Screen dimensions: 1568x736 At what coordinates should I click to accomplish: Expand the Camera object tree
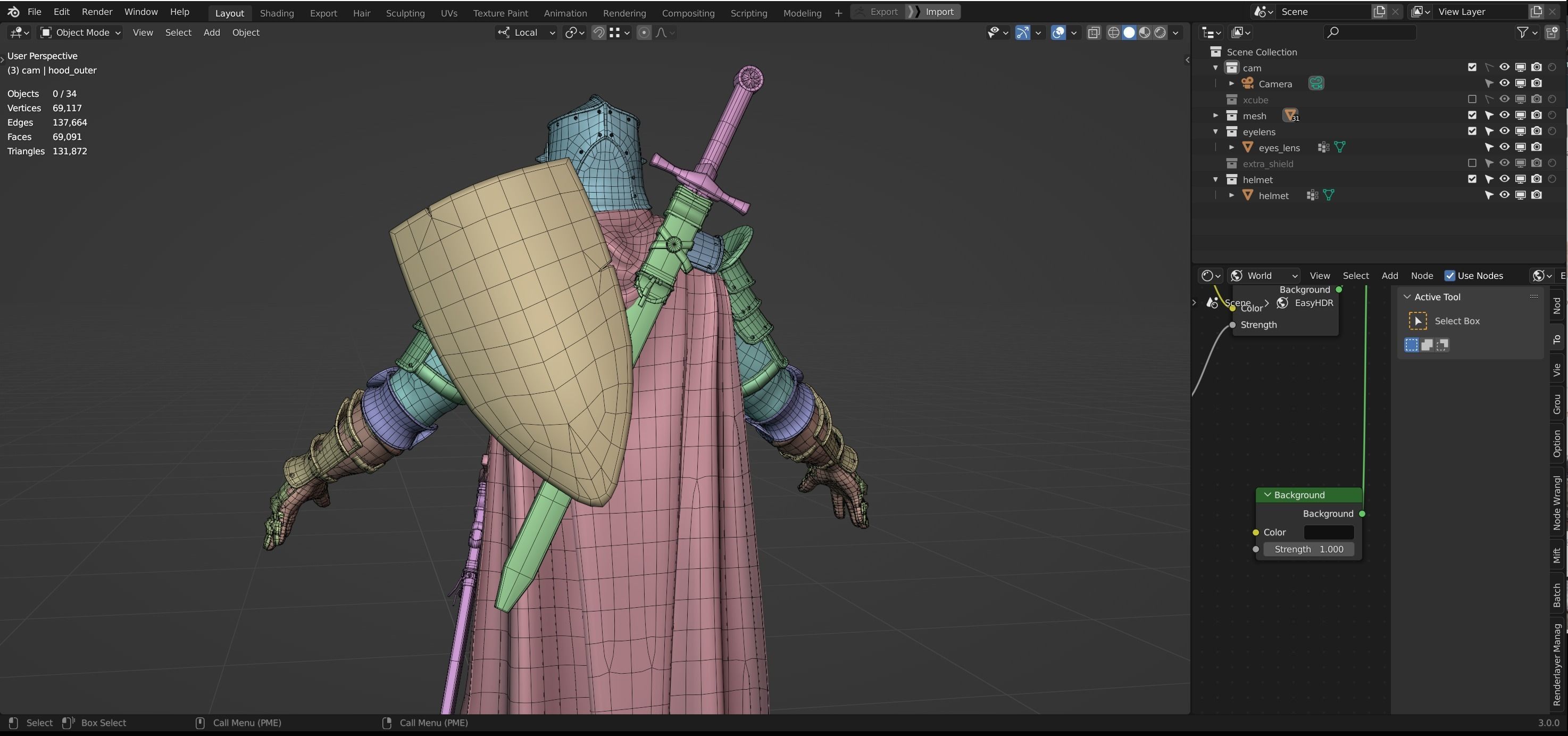coord(1231,84)
